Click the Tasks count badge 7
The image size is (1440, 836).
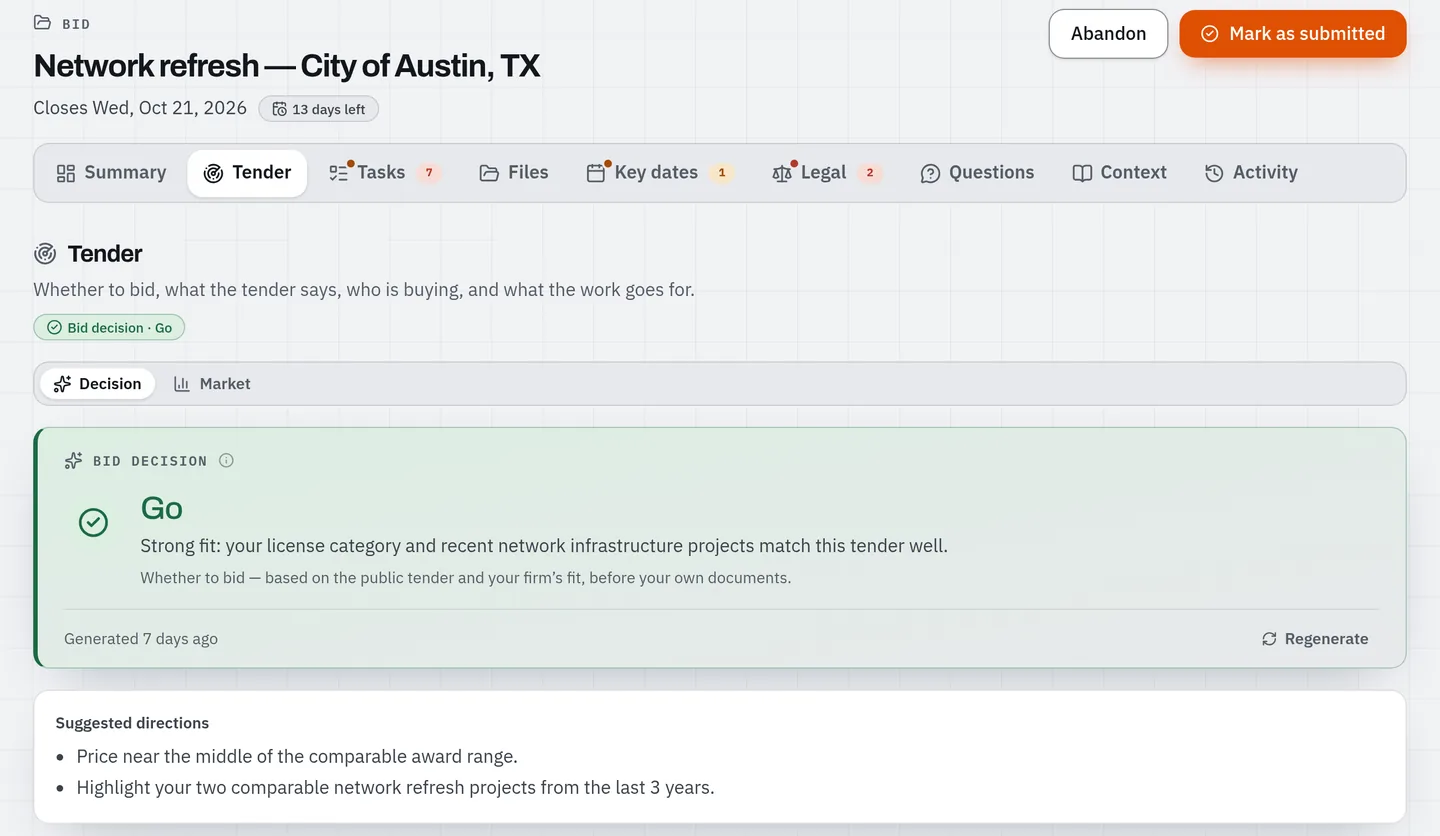point(429,173)
